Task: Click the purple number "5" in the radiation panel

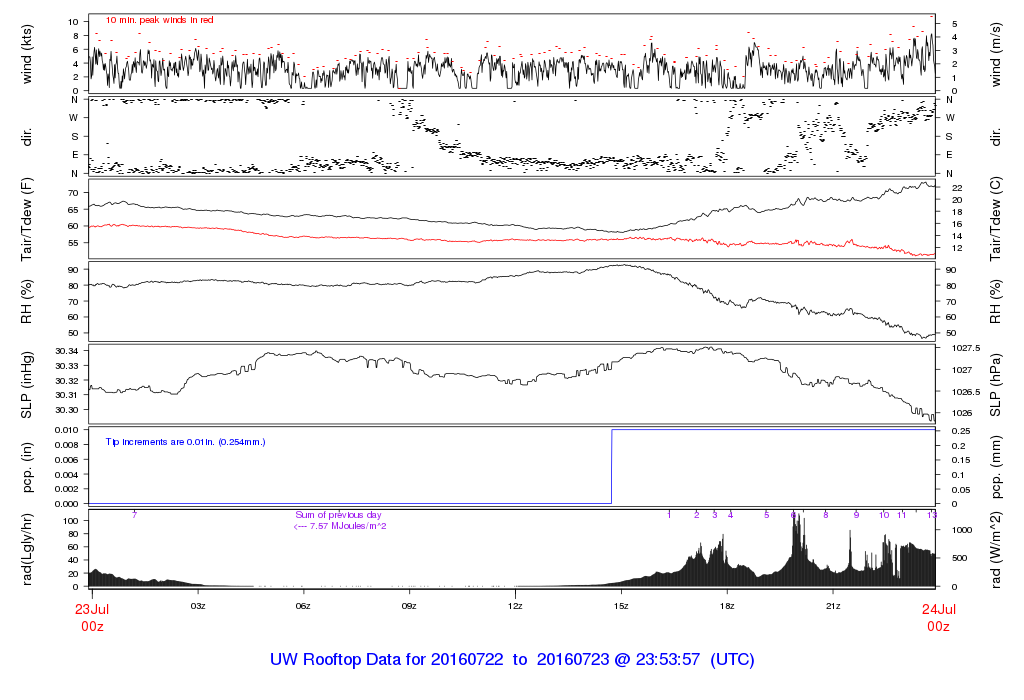Action: [767, 515]
